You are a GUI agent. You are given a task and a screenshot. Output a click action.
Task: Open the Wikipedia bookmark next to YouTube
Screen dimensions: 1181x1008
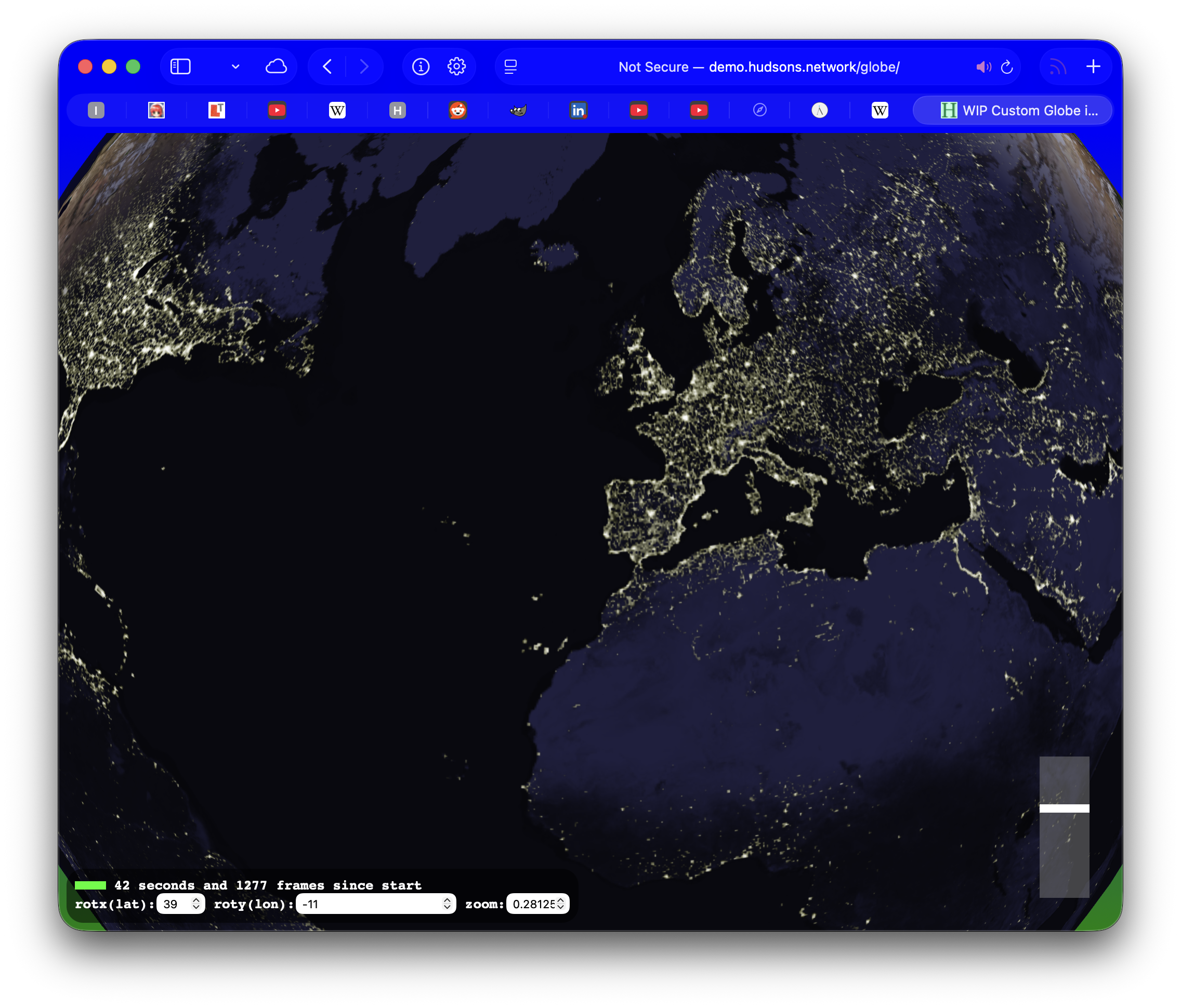tap(337, 110)
